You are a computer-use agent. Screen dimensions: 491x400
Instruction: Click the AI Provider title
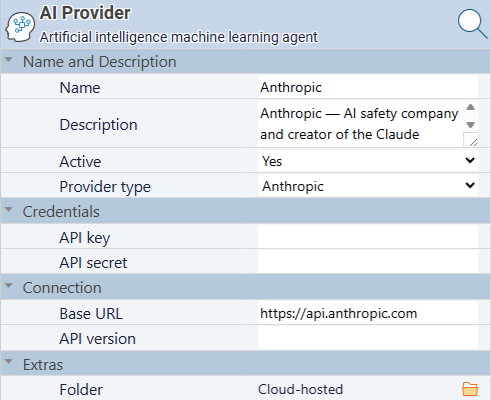[x=85, y=13]
